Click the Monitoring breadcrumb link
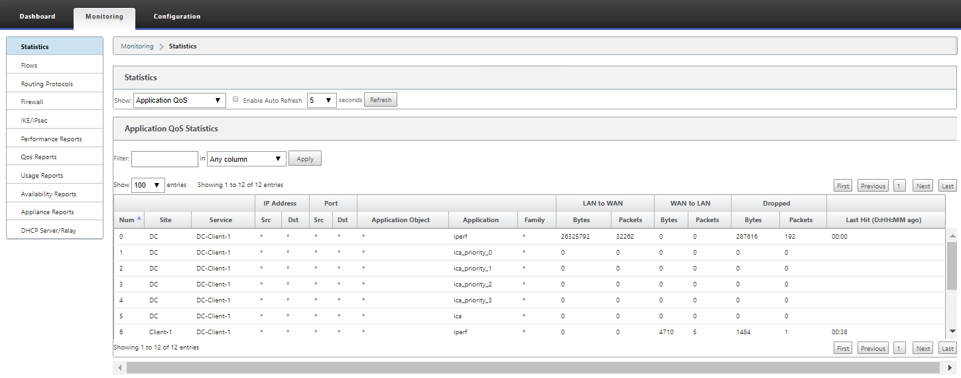This screenshot has width=961, height=378. [x=137, y=46]
